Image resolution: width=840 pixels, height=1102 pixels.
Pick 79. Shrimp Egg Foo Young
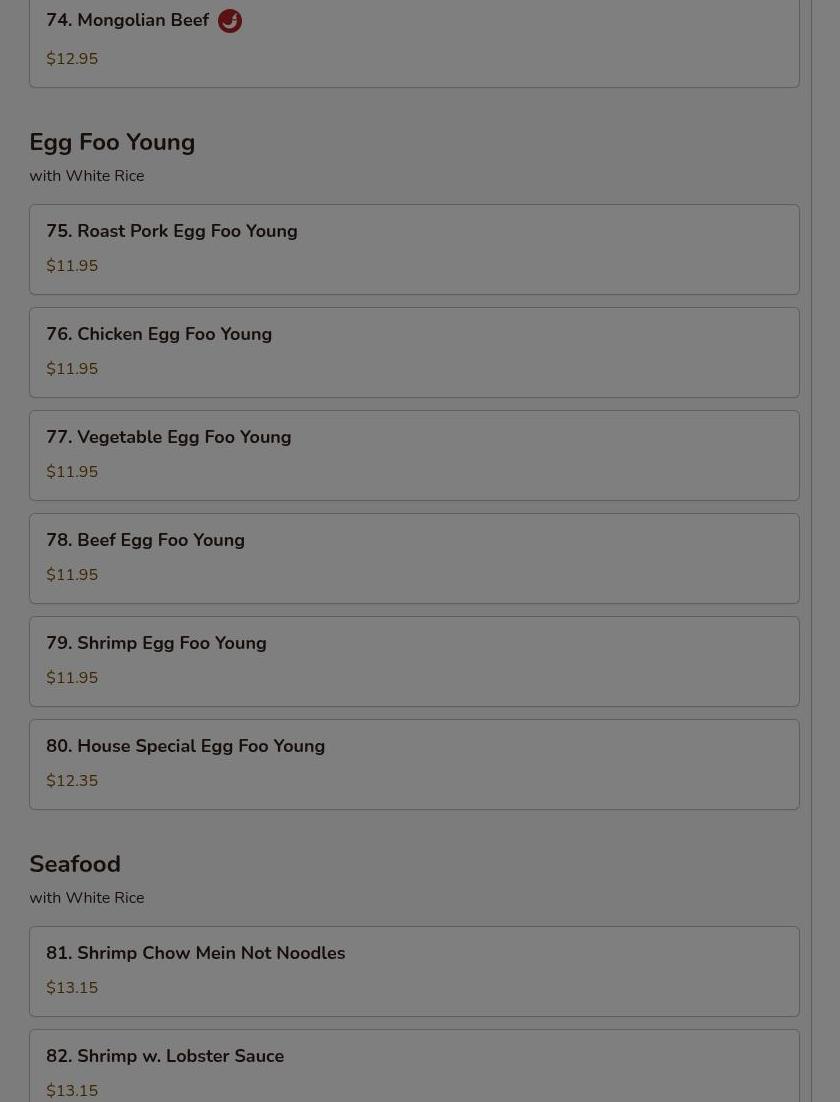click(x=414, y=661)
